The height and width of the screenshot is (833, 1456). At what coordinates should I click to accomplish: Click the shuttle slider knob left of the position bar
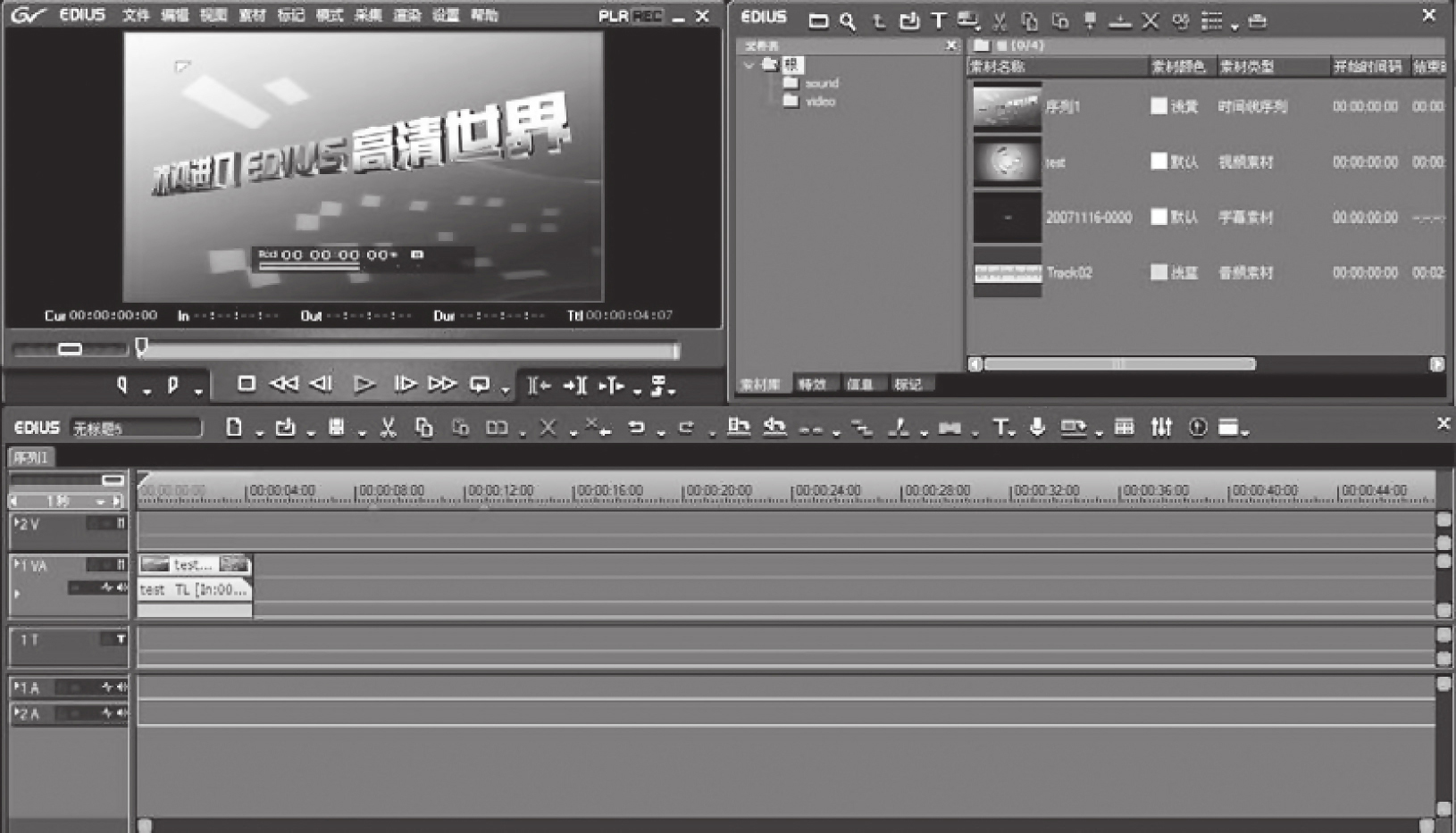[70, 349]
